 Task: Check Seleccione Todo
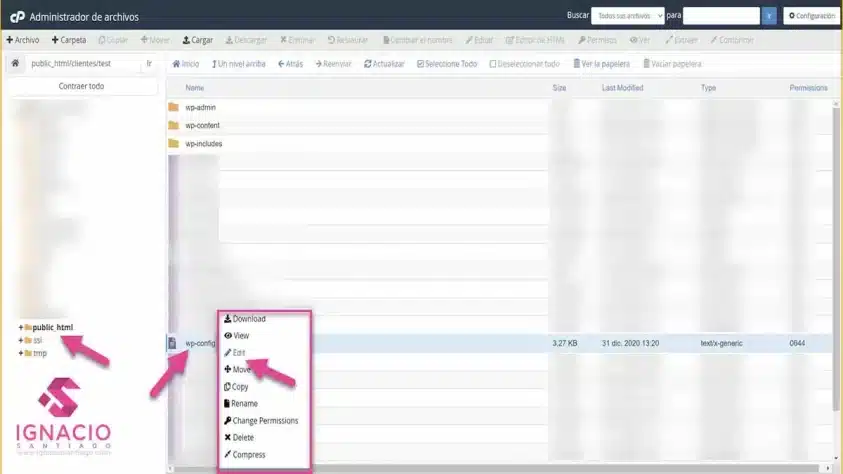447,64
